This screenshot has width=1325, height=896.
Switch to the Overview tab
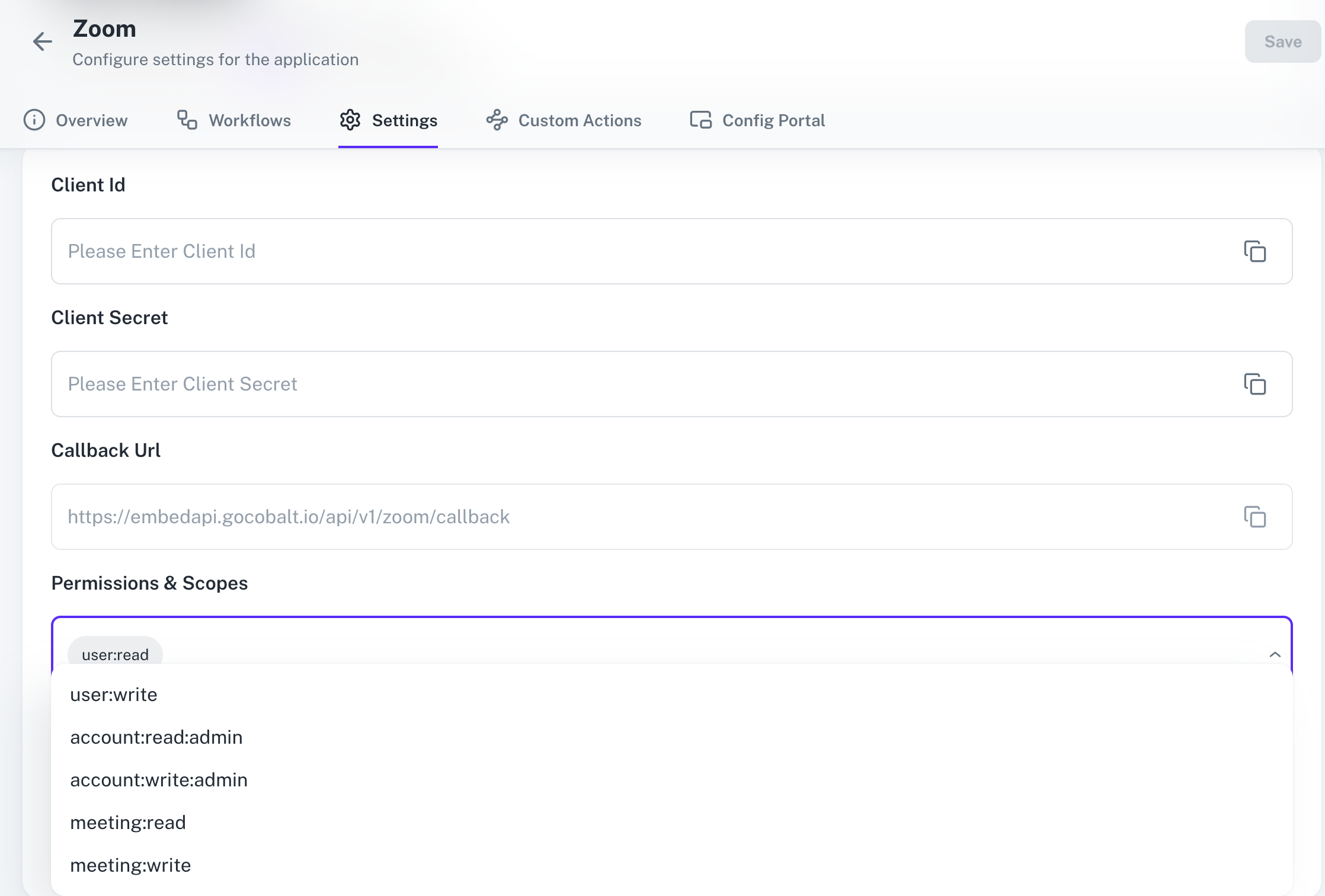tap(91, 120)
